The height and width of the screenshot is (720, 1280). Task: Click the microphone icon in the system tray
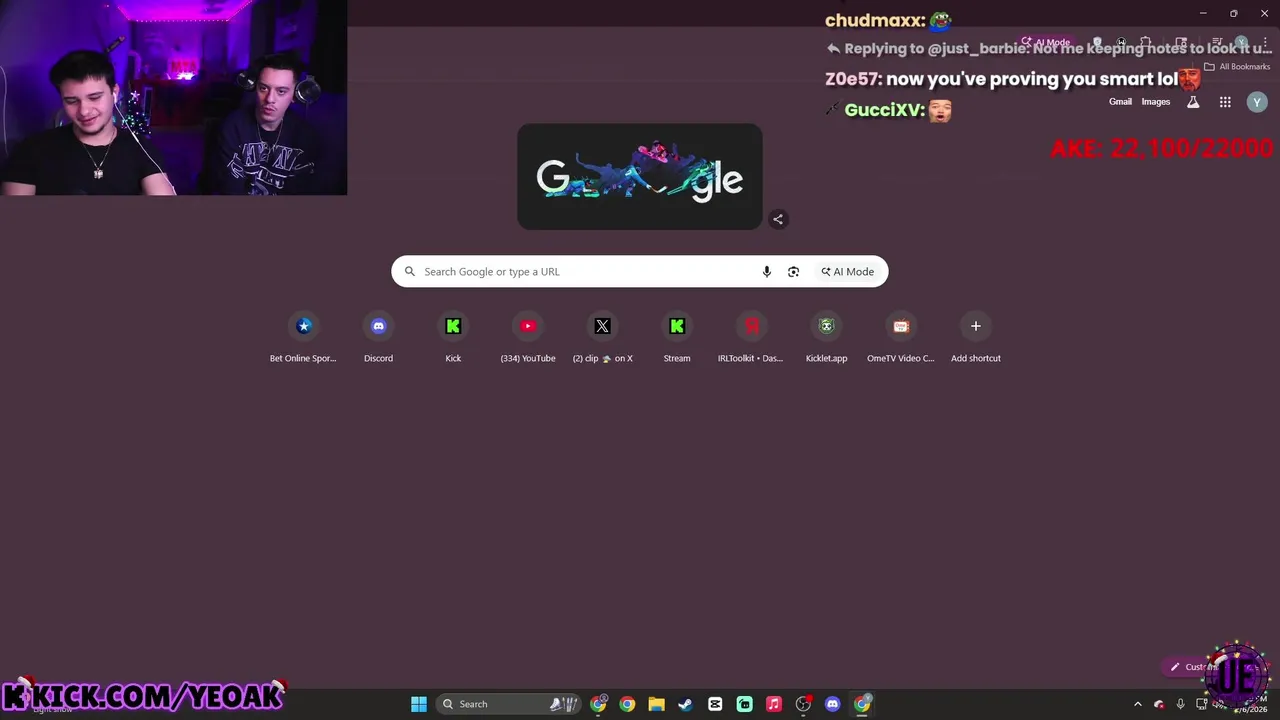click(1180, 704)
